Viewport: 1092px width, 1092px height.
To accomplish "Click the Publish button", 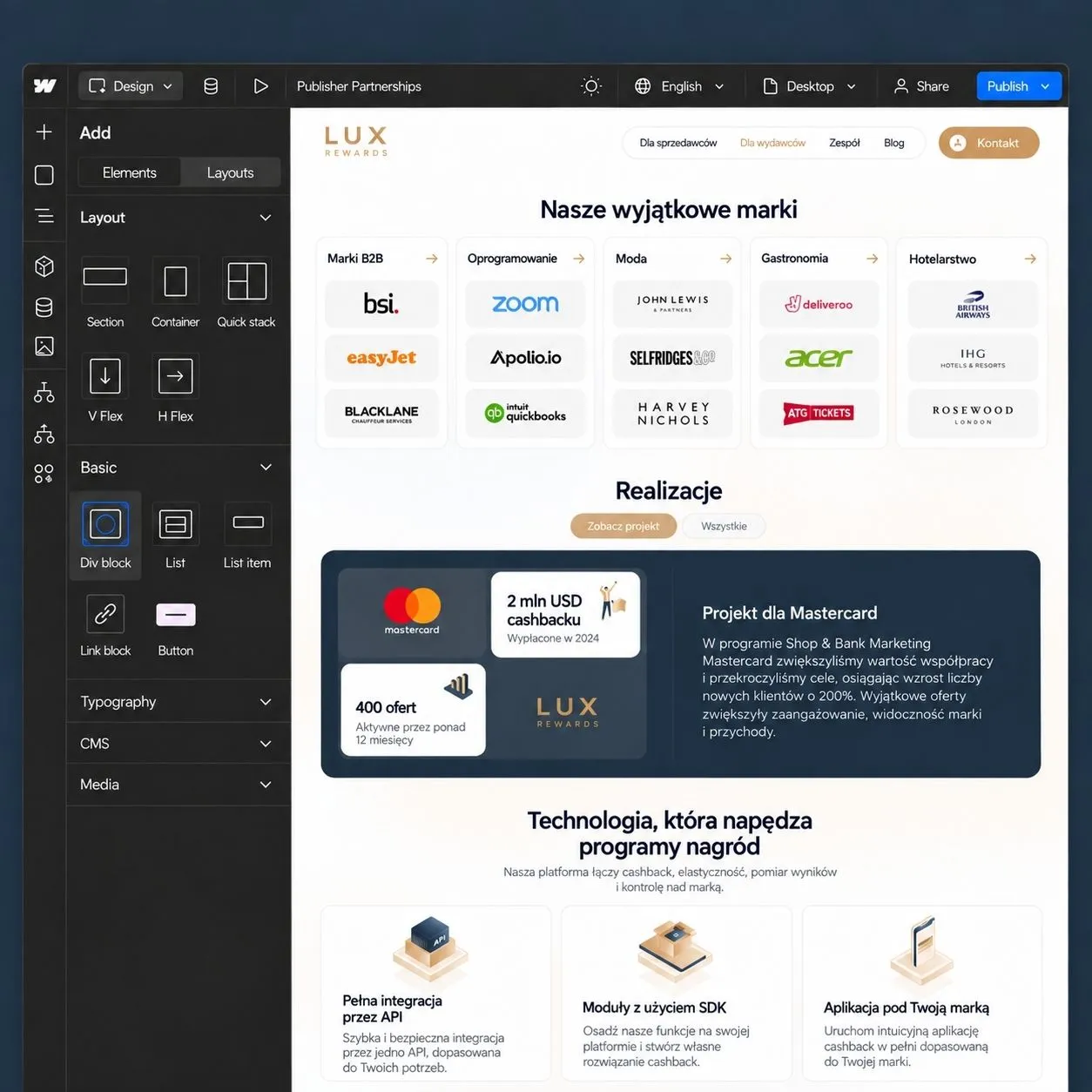I will click(1019, 85).
